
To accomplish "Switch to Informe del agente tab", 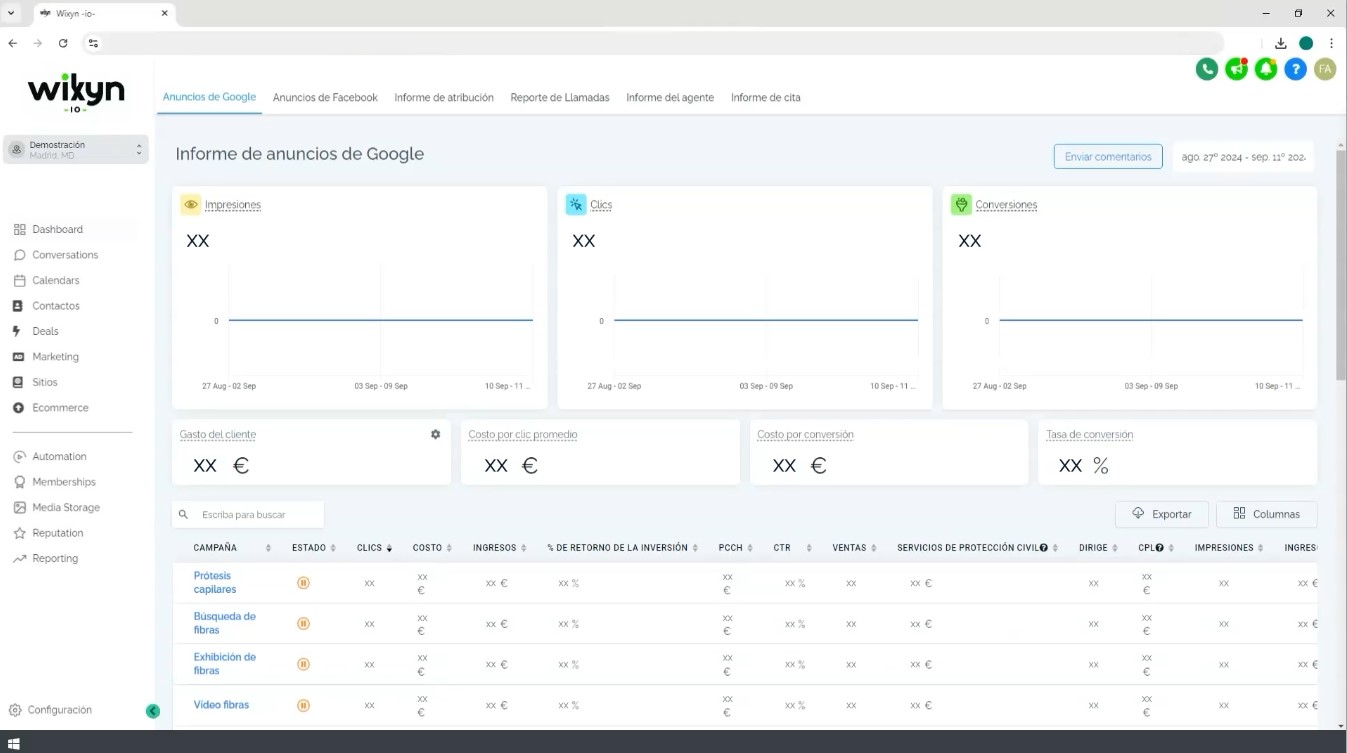I will pos(670,97).
